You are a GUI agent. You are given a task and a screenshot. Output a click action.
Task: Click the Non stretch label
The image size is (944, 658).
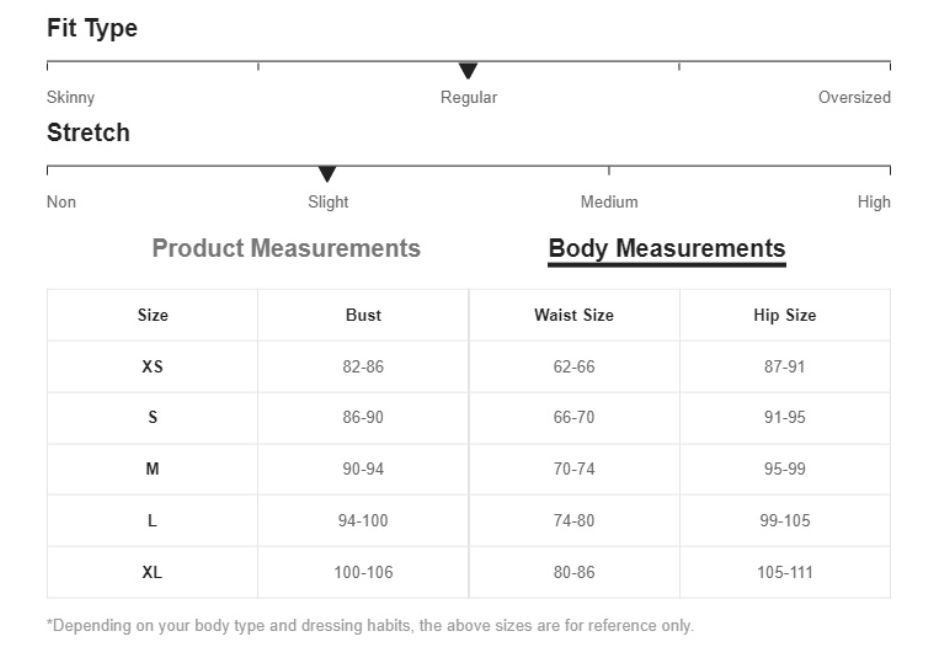pyautogui.click(x=61, y=202)
